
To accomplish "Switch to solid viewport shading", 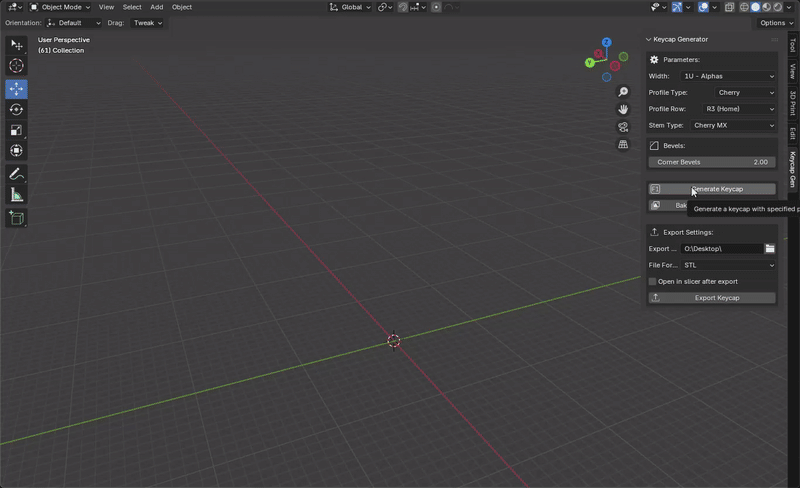I will (755, 7).
